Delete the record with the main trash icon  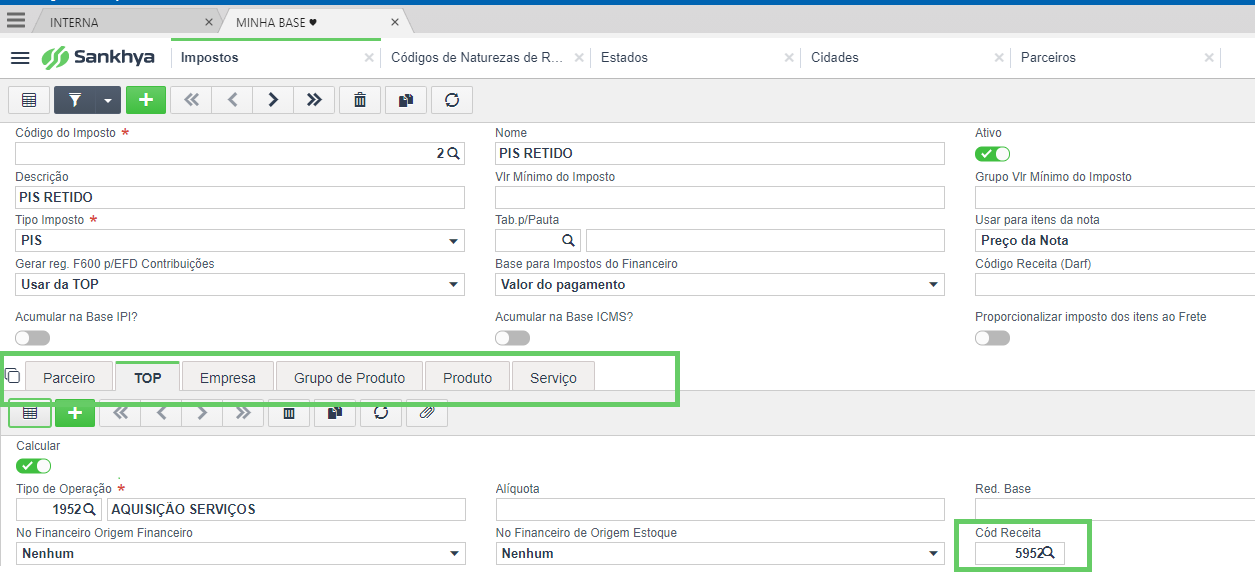point(360,100)
